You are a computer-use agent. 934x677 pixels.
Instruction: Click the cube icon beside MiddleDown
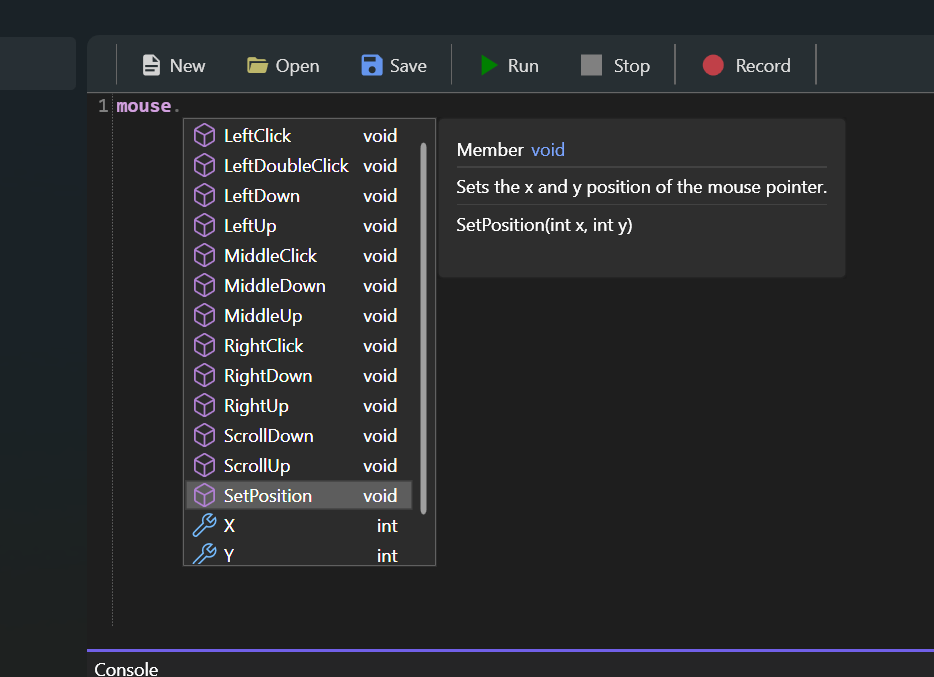tap(204, 286)
